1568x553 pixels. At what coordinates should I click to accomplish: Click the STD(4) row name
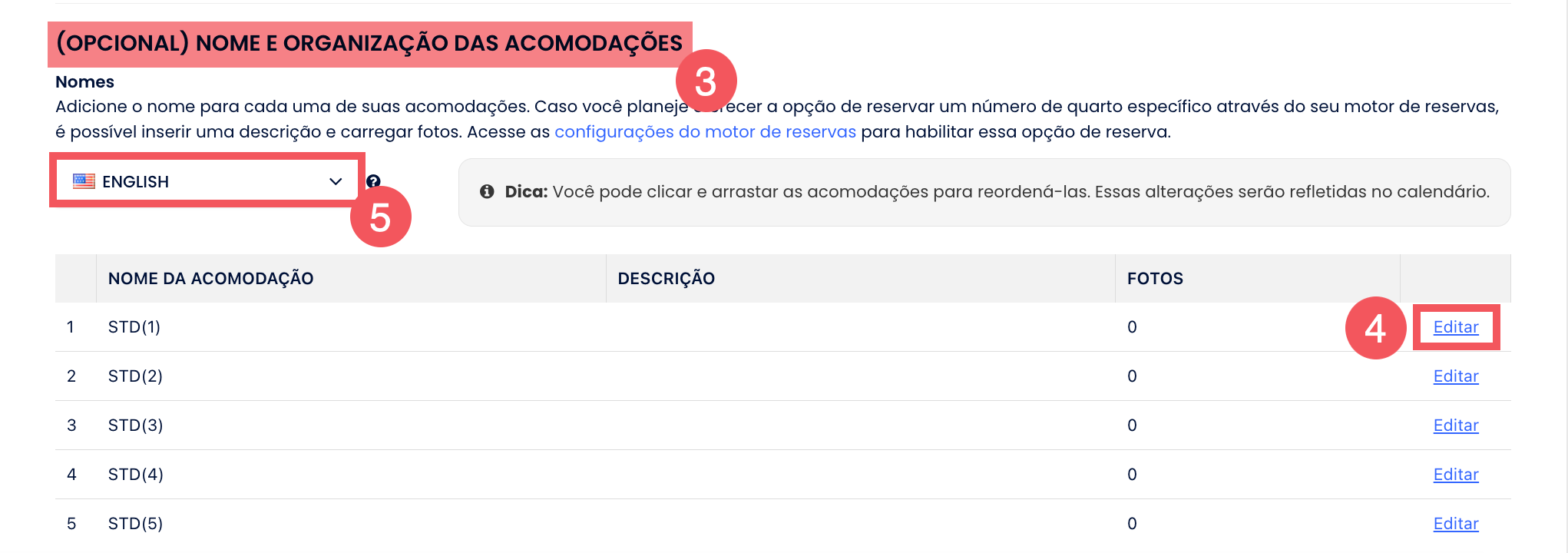pos(136,475)
